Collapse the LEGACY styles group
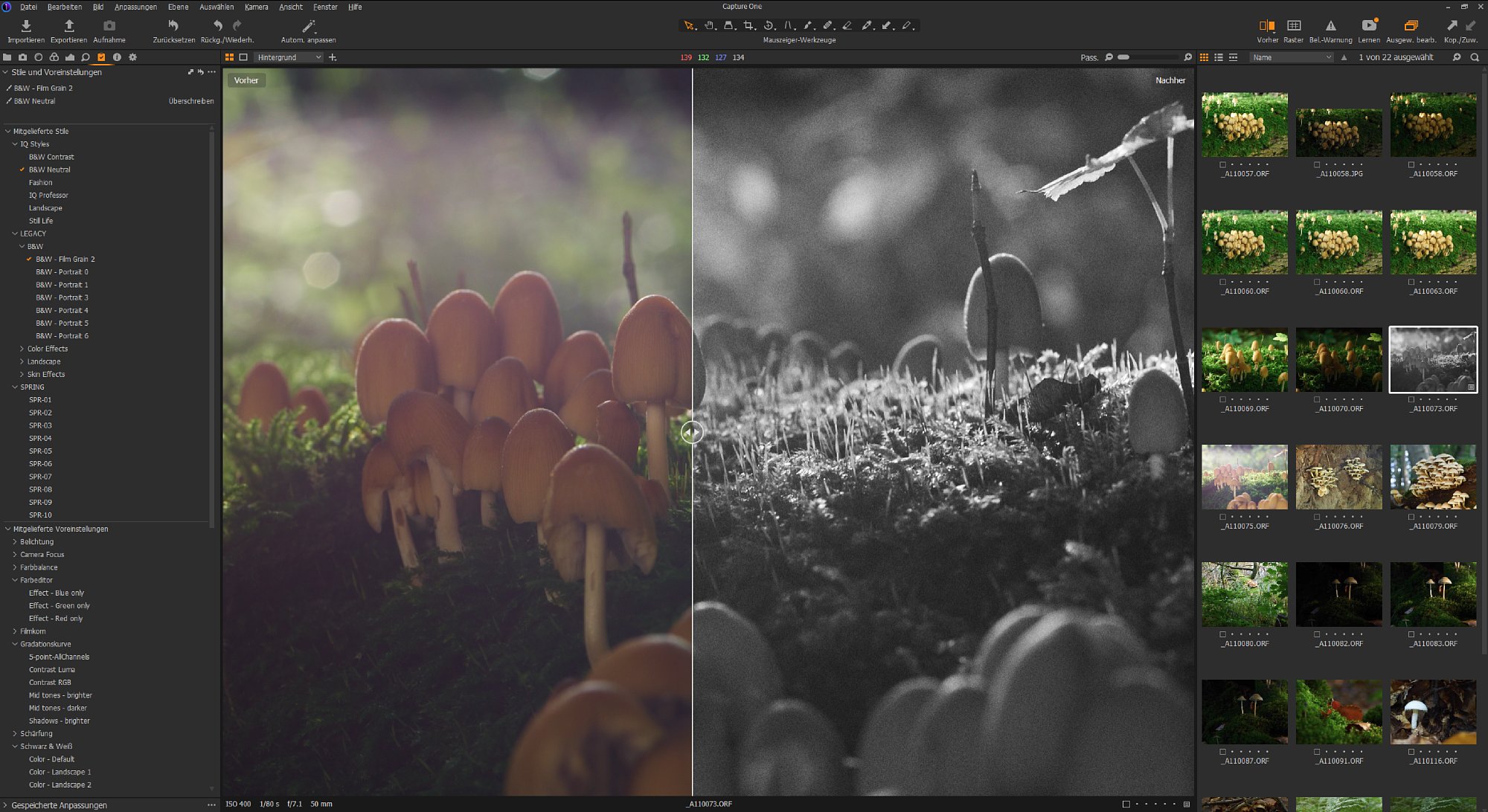This screenshot has height=812, width=1488. (x=15, y=233)
